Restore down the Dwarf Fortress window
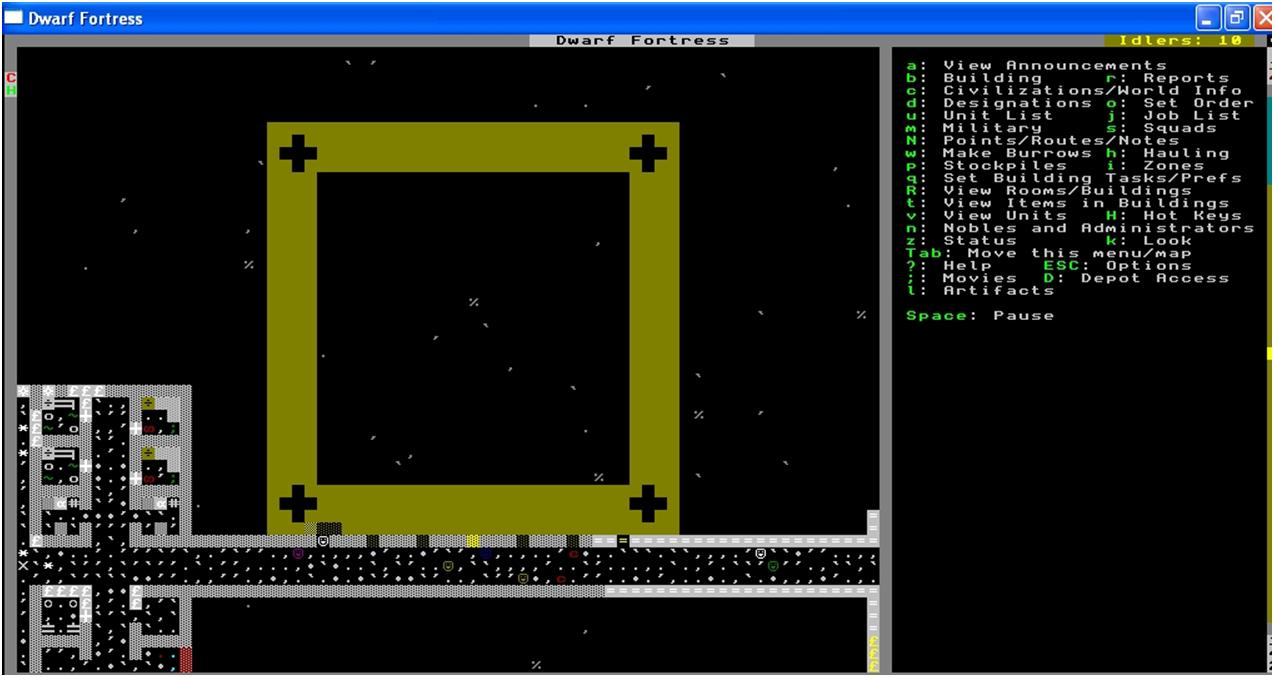Screen dimensions: 1274x677 1235,18
